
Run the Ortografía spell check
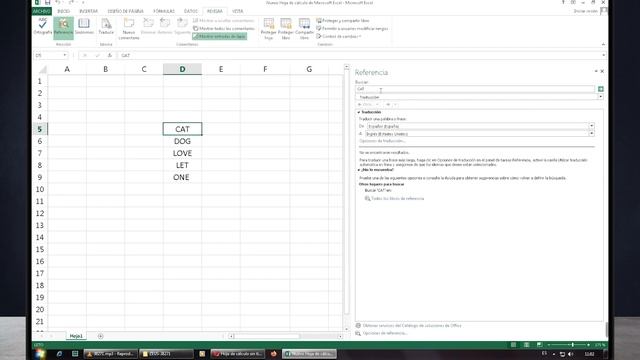(x=42, y=27)
